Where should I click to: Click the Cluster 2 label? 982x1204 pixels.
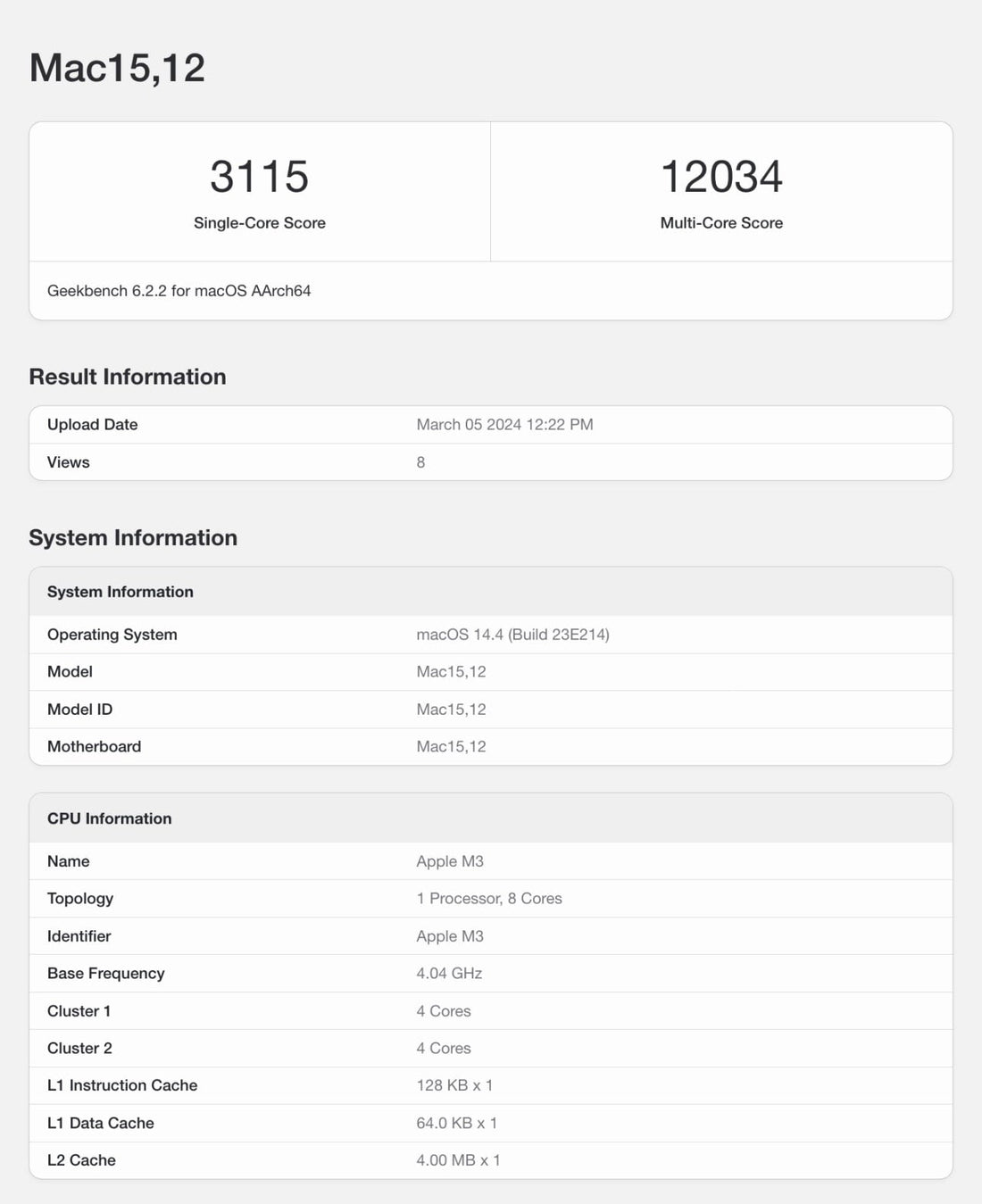point(79,1049)
